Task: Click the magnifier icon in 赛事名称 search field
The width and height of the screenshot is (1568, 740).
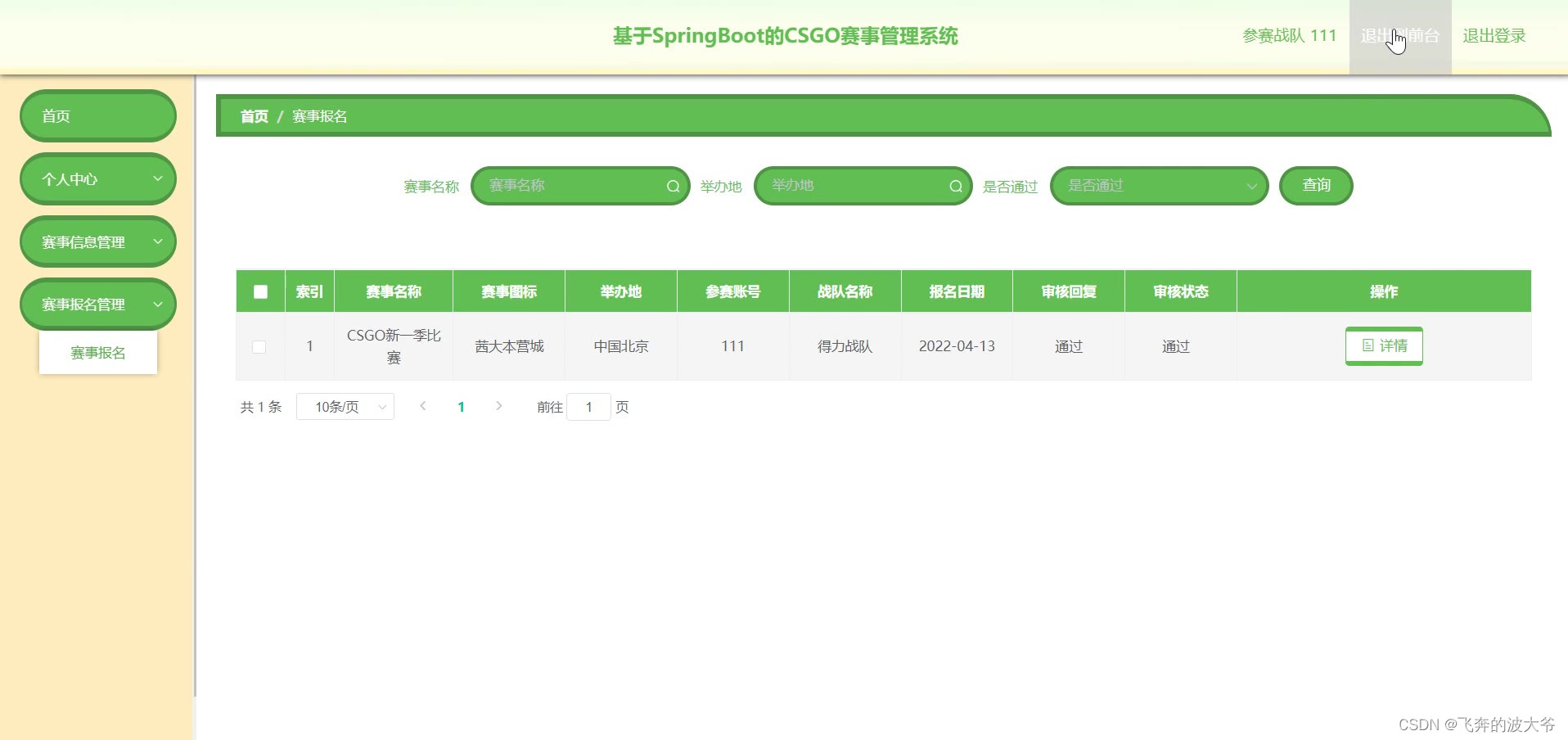Action: [x=672, y=186]
